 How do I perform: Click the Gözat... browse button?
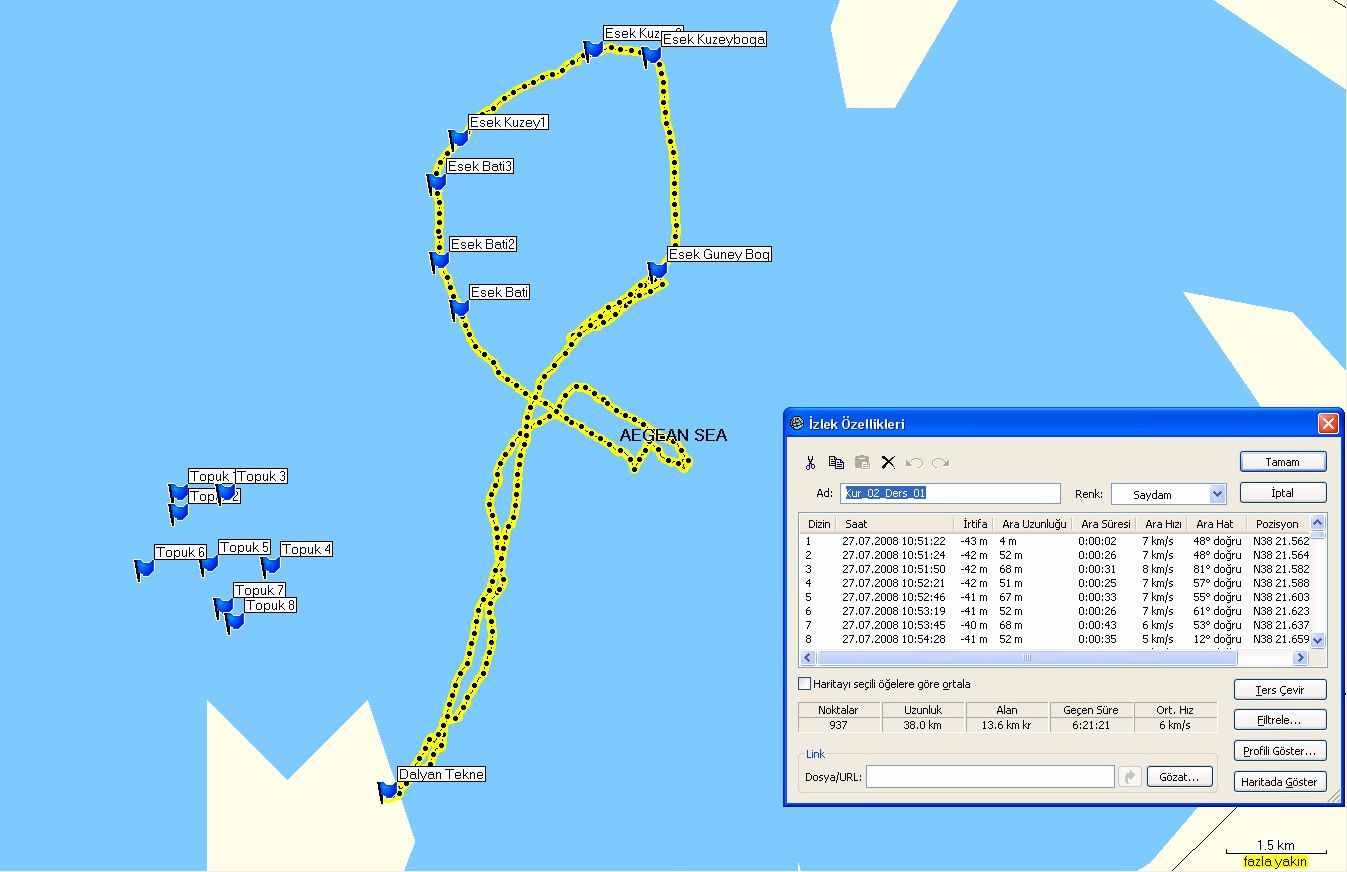[x=1180, y=777]
